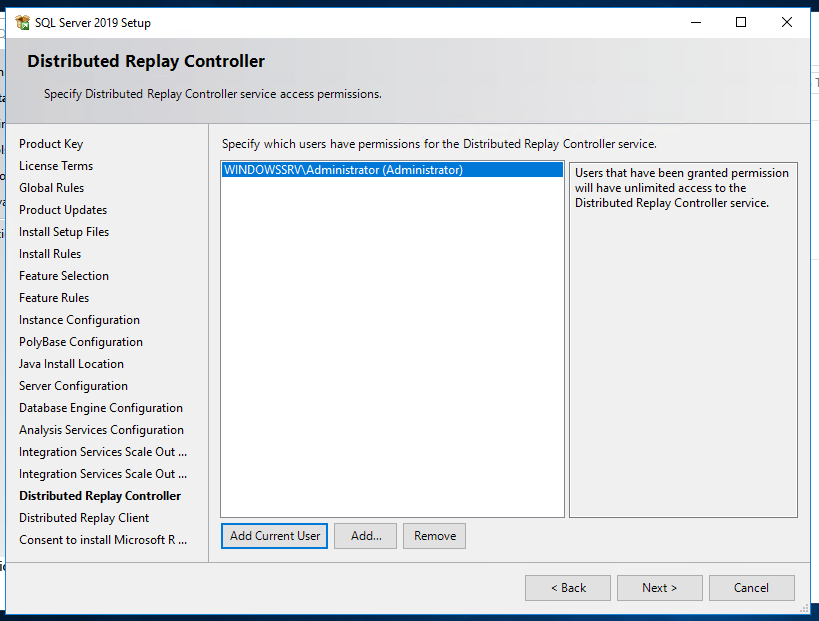
Task: Click the Distributed Replay Client step
Action: (x=84, y=518)
